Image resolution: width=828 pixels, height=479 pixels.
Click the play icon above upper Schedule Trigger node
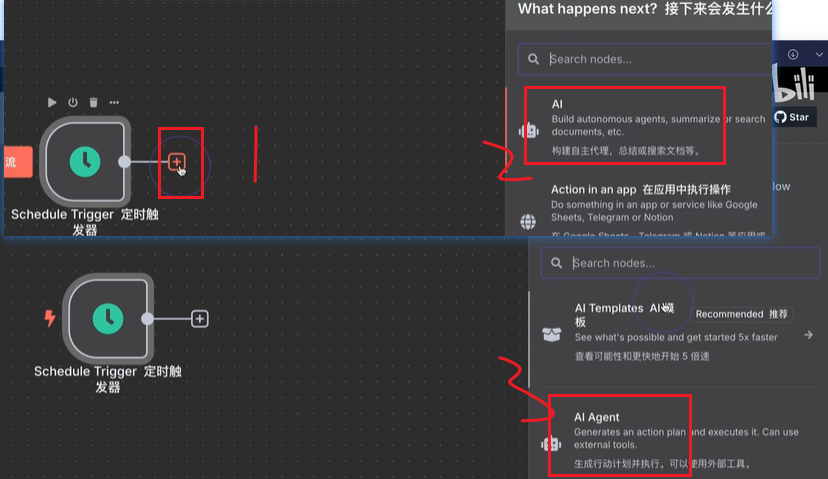tap(52, 102)
